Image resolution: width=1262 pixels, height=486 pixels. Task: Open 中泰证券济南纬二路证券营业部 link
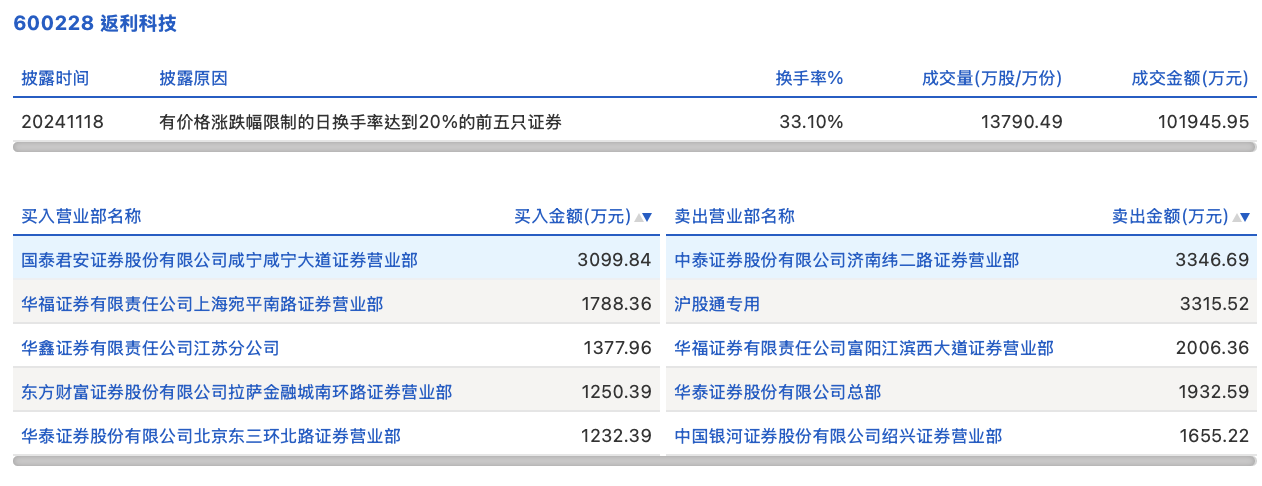pyautogui.click(x=847, y=260)
